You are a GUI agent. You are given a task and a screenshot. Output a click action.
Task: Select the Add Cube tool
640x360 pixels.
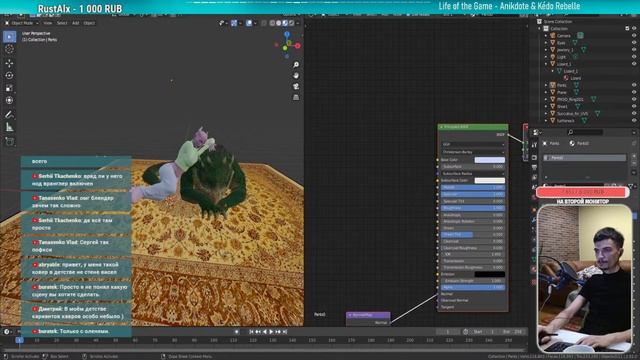pos(9,142)
